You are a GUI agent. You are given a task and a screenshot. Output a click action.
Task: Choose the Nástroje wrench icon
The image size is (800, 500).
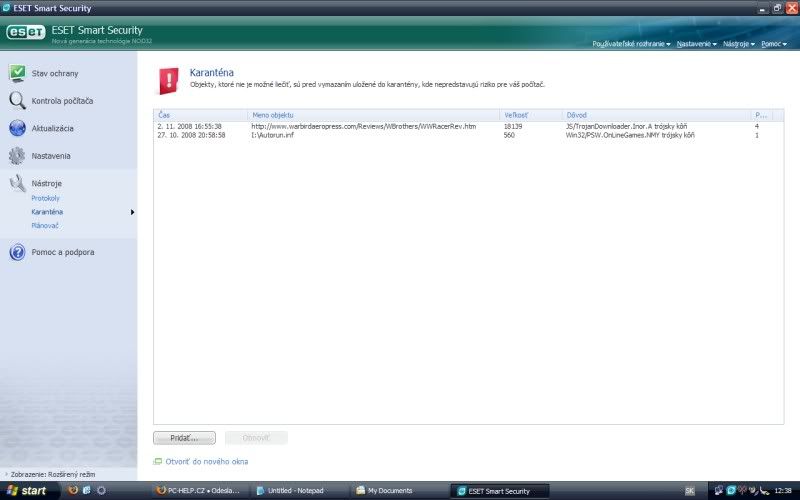click(x=17, y=183)
